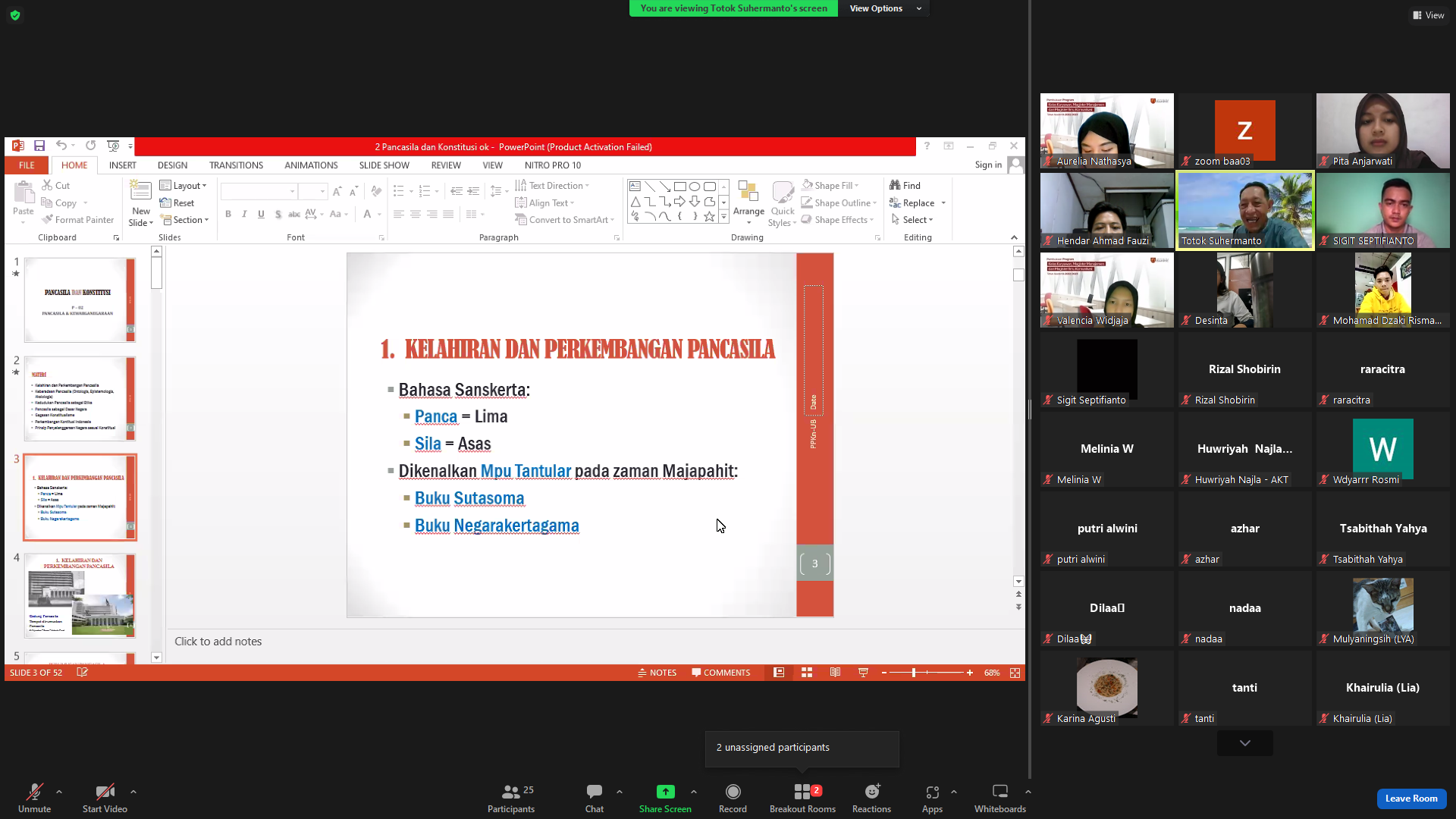Click Find in the Editing group
Screen dimensions: 1456x819
click(x=905, y=186)
